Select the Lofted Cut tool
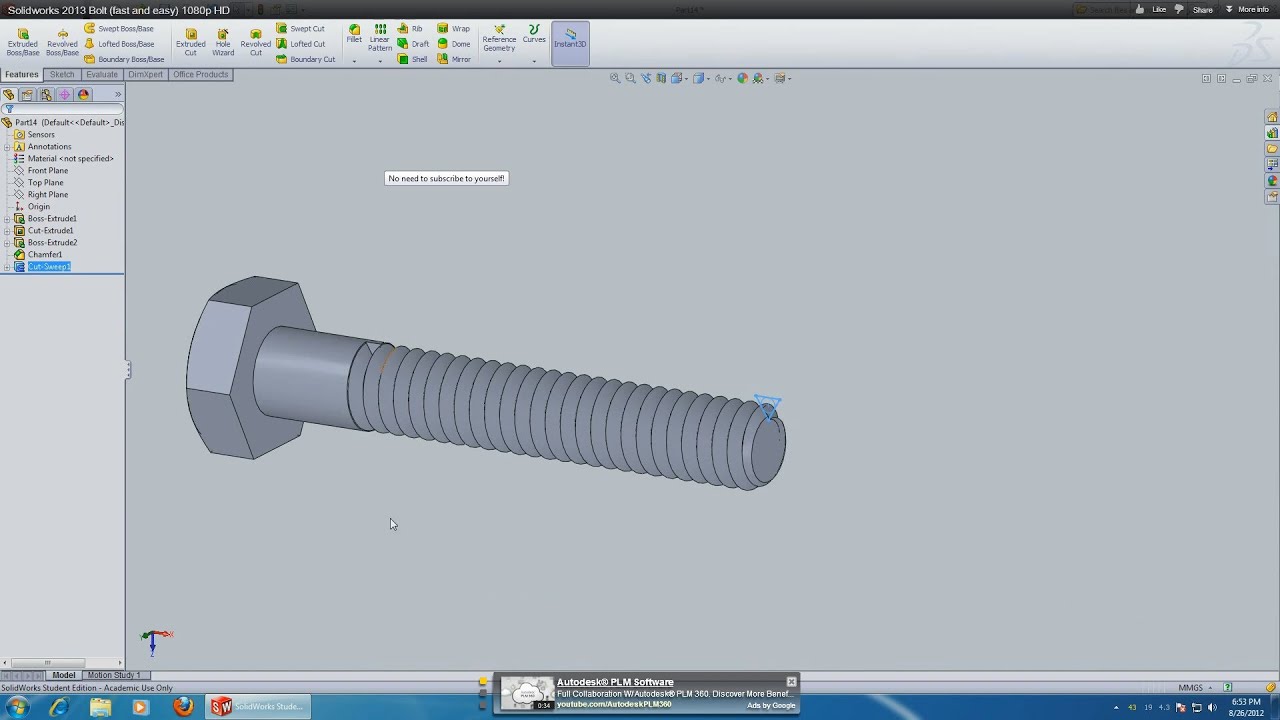Screen dimensions: 1280x720 (x=300, y=44)
